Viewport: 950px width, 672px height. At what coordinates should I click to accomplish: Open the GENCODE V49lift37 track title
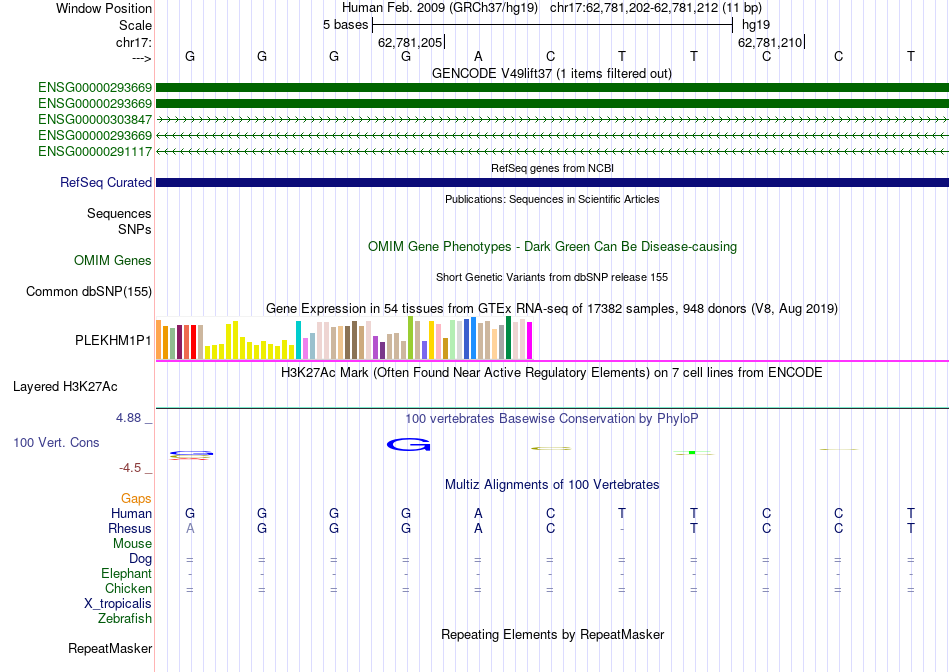point(552,73)
